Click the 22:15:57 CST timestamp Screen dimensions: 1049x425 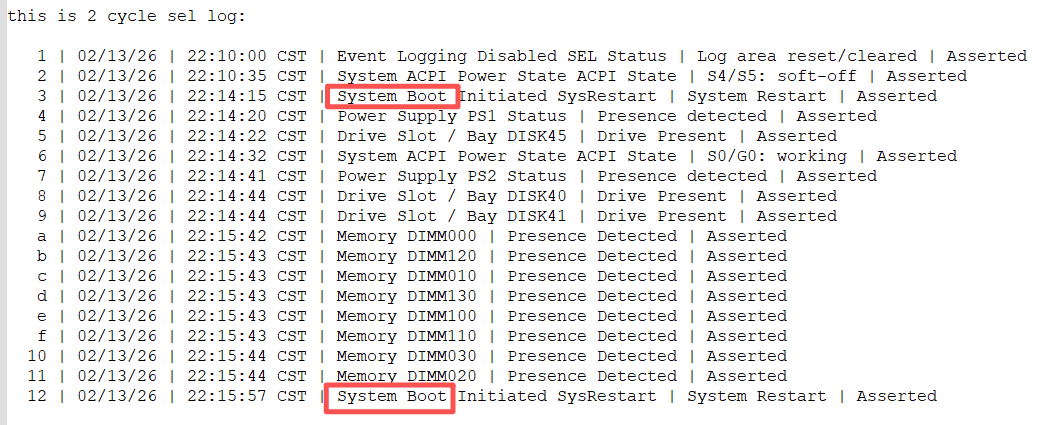(x=246, y=396)
